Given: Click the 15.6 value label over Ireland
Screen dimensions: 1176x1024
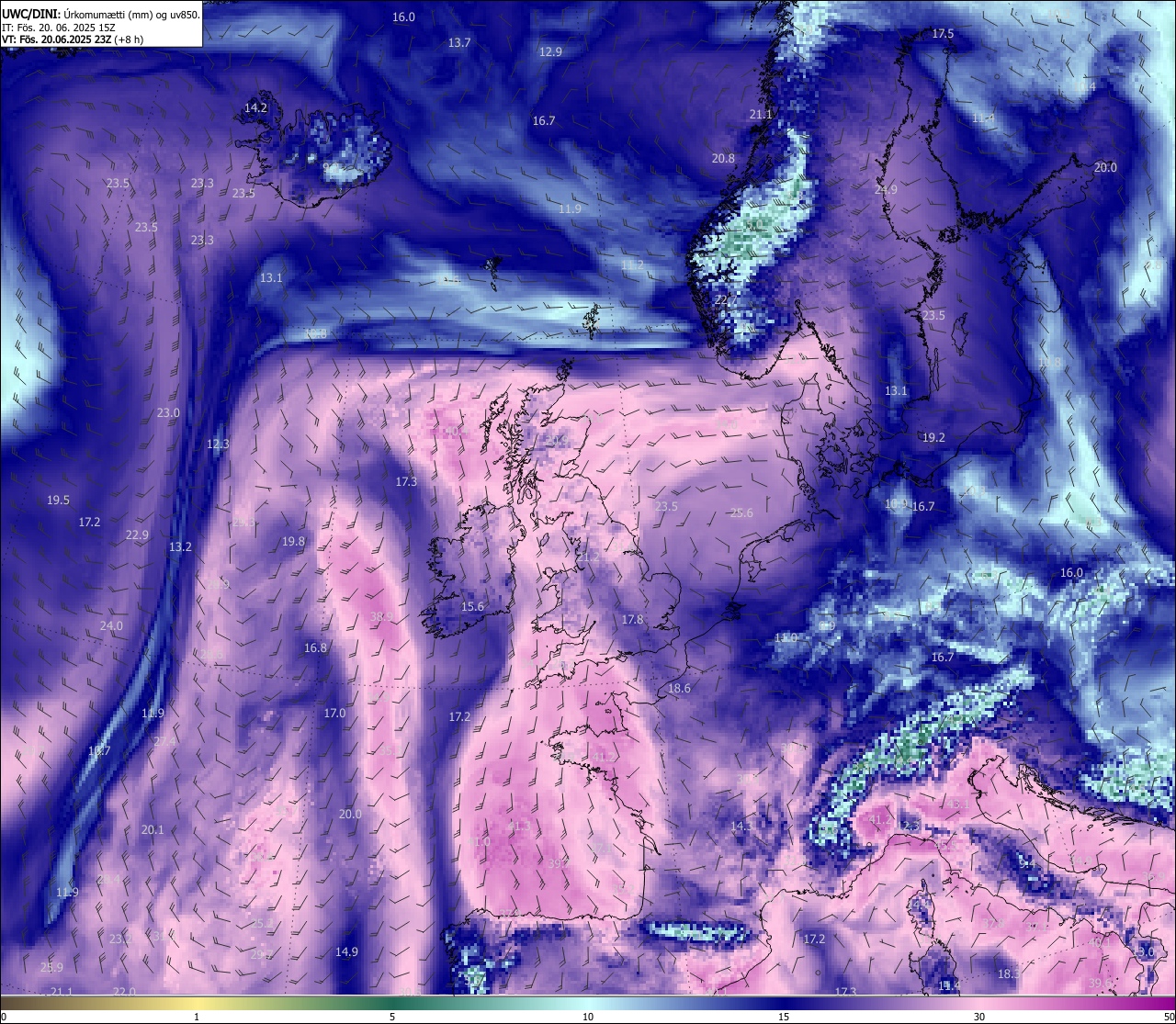Looking at the screenshot, I should 472,607.
